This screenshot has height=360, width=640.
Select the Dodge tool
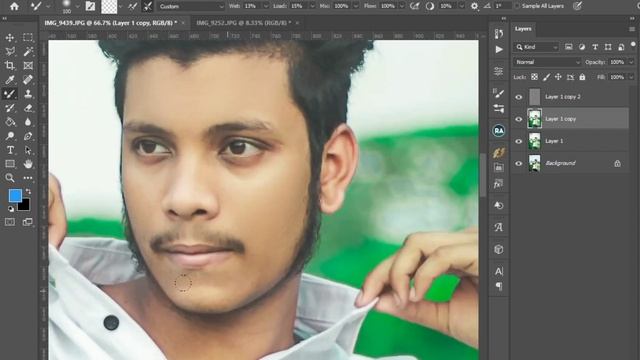coord(10,136)
